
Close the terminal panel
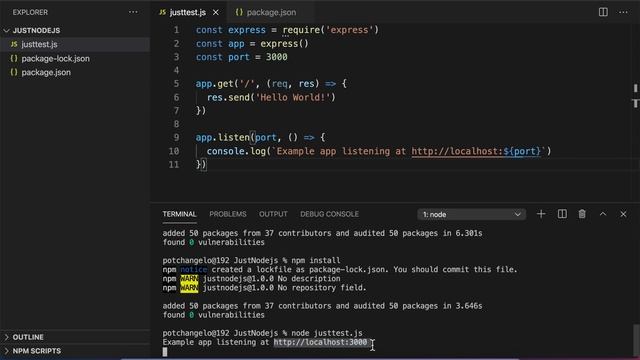point(623,214)
